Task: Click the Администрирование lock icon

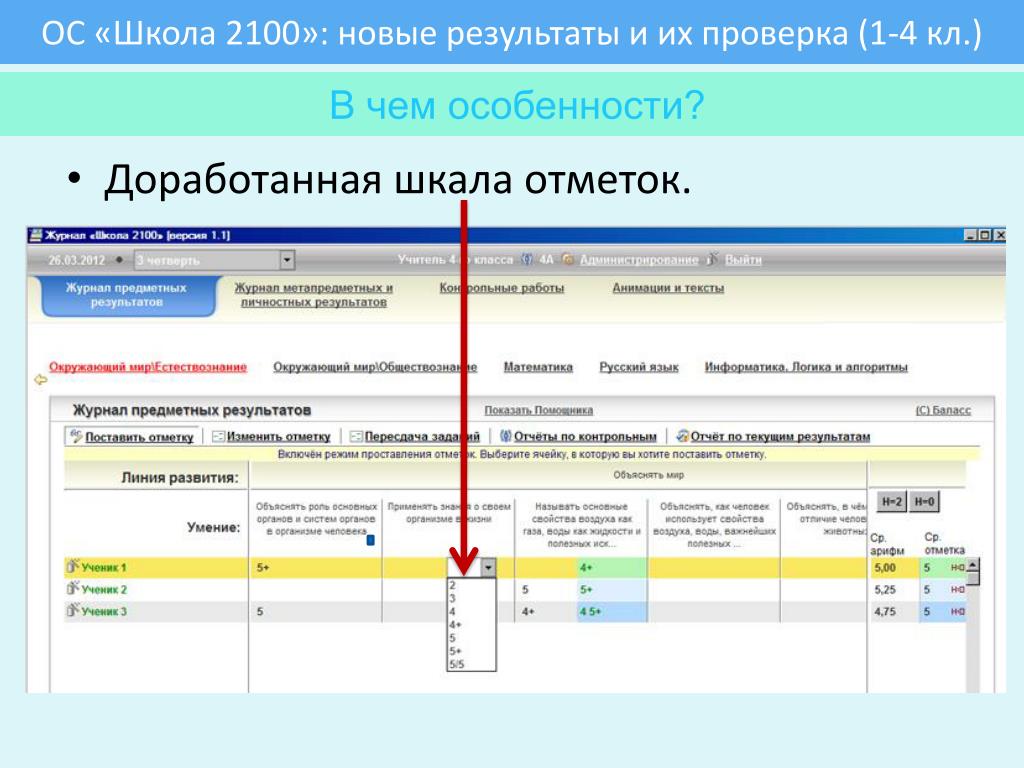Action: coord(568,259)
